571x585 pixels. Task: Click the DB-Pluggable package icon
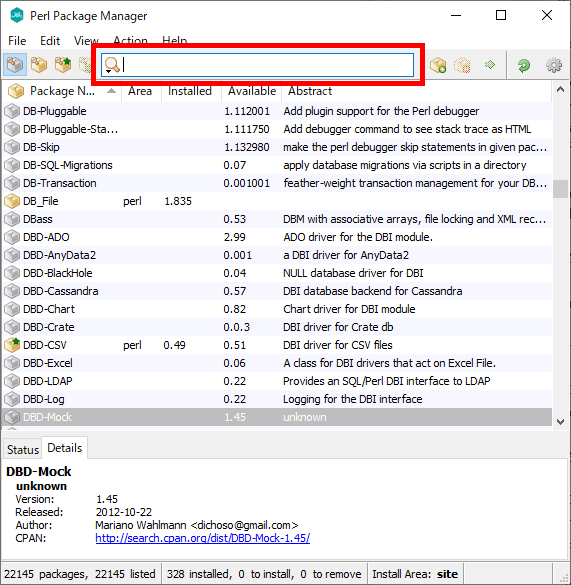12,111
